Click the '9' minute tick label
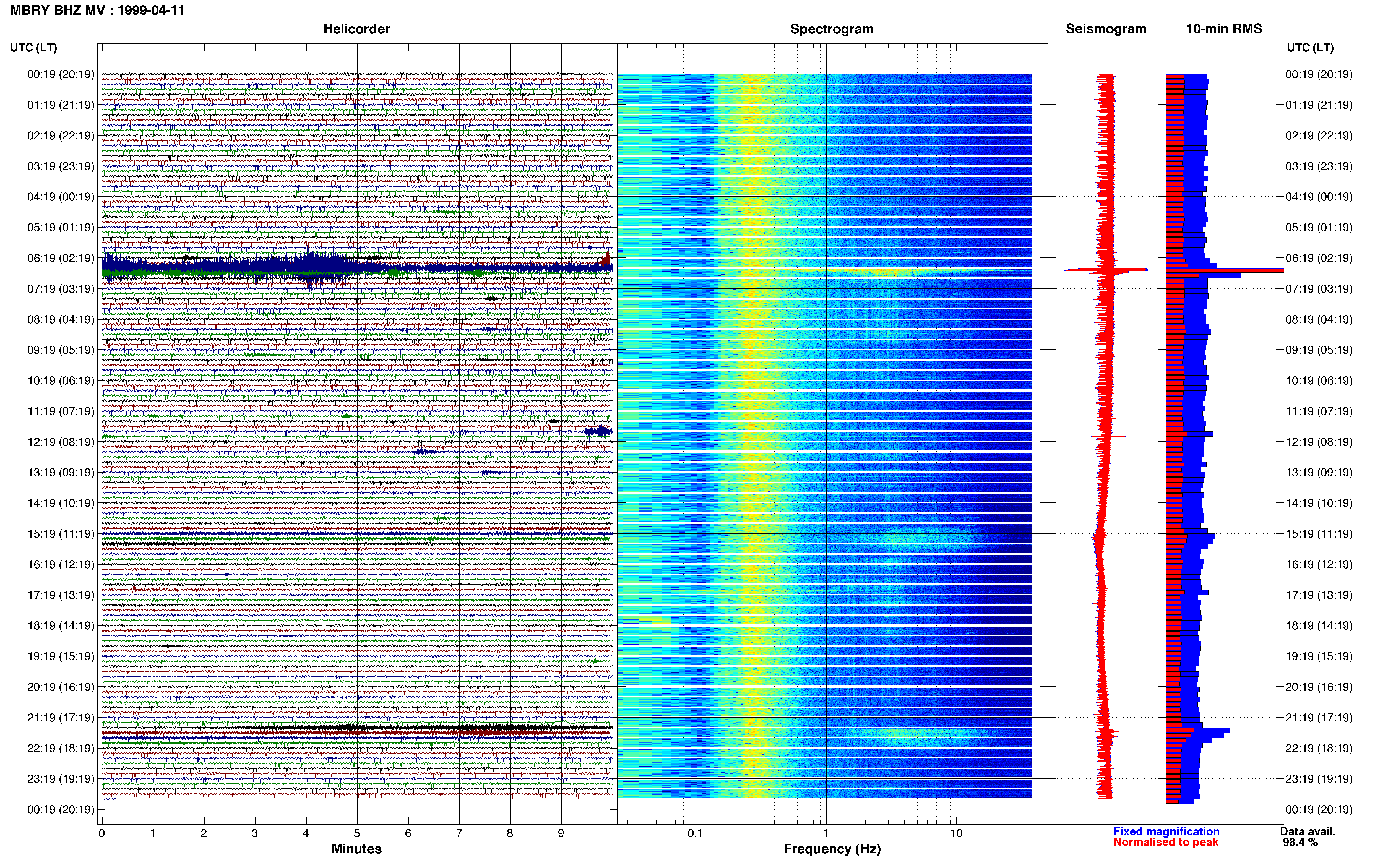The image size is (1388, 868). coord(561,833)
